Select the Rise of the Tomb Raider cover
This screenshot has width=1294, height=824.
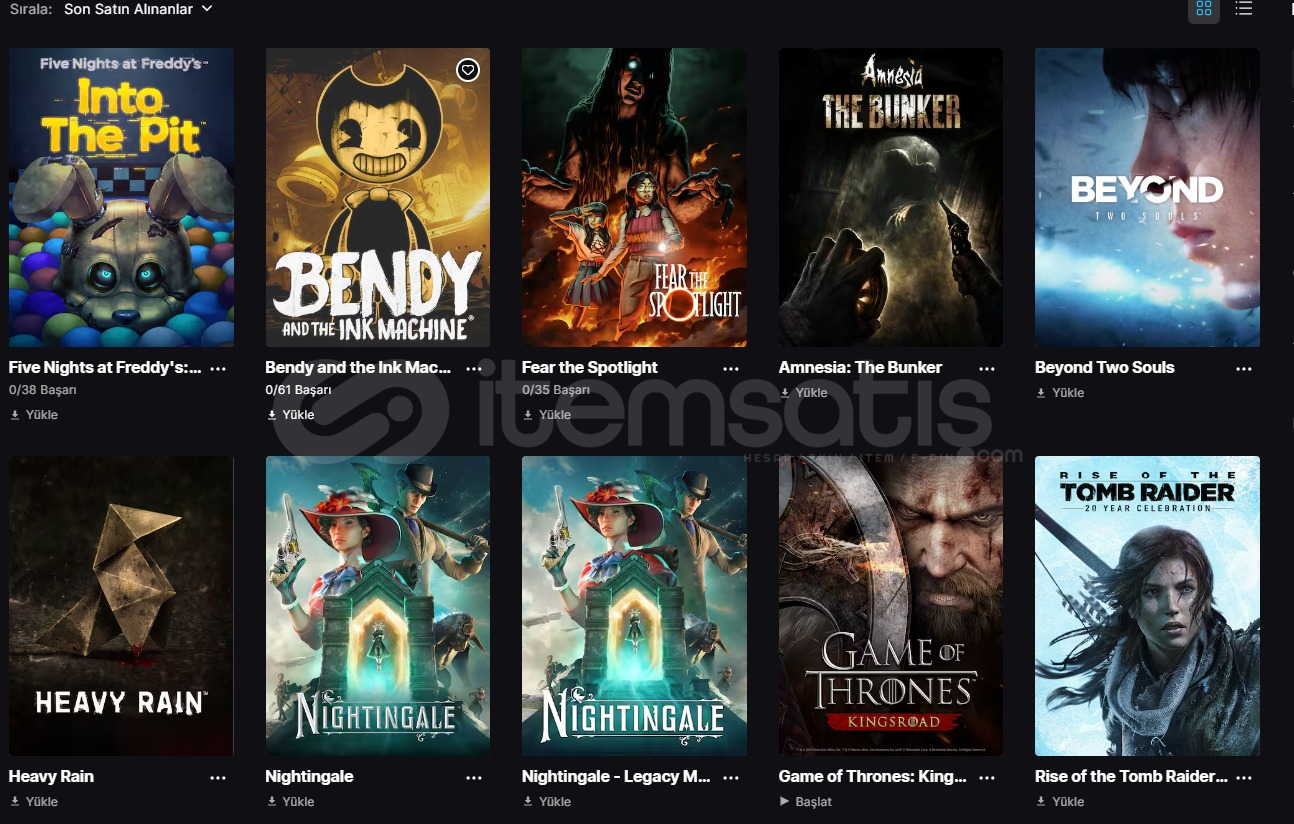tap(1147, 606)
